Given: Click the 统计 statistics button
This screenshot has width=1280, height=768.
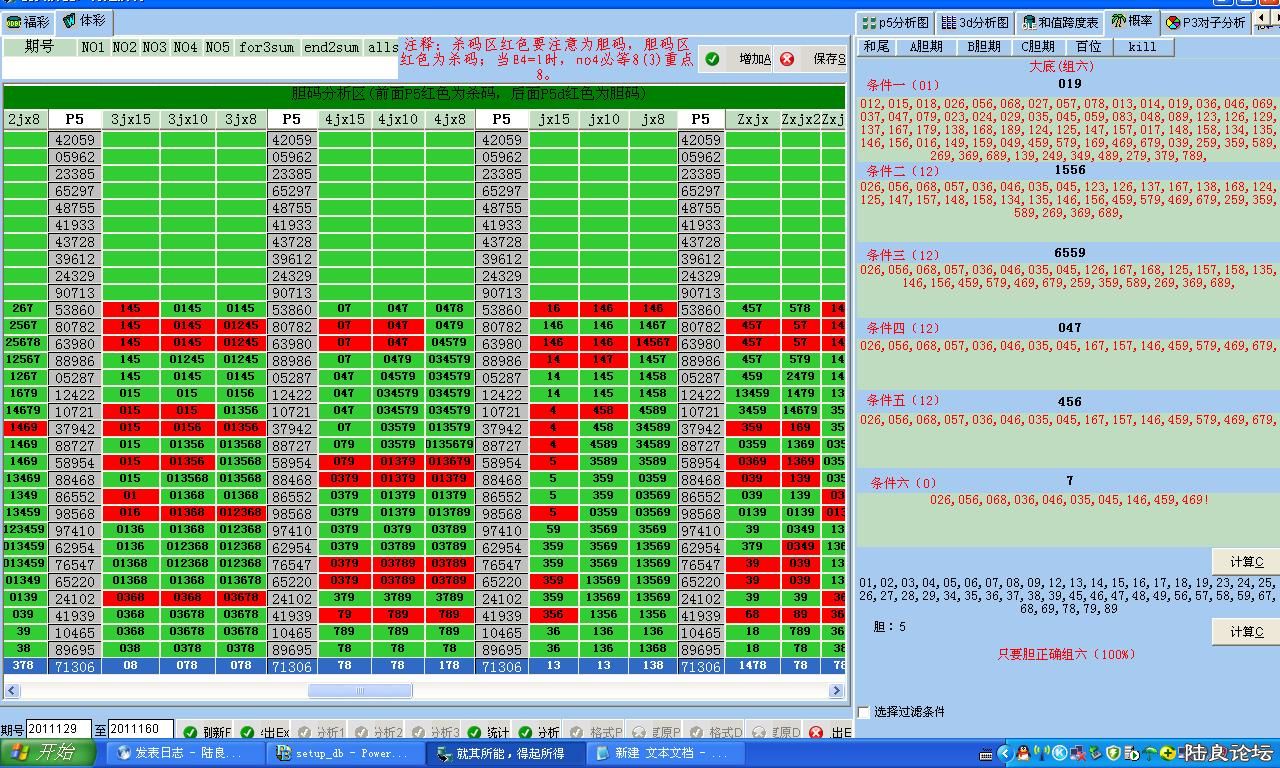Looking at the screenshot, I should coord(488,733).
